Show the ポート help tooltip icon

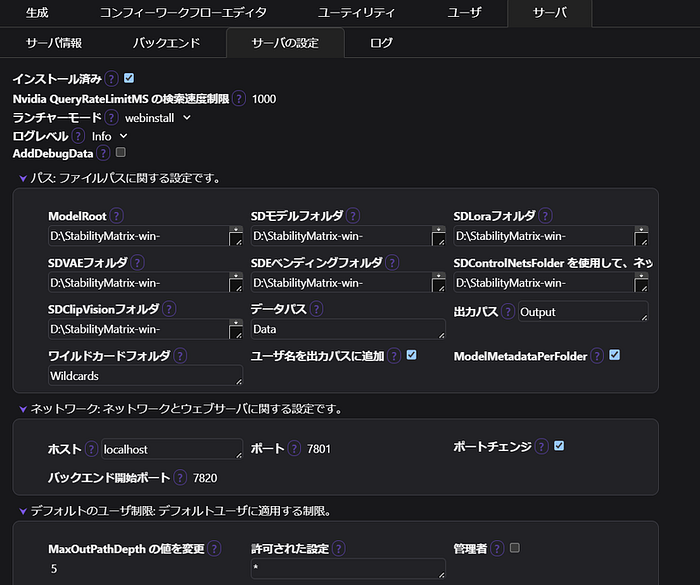point(294,448)
